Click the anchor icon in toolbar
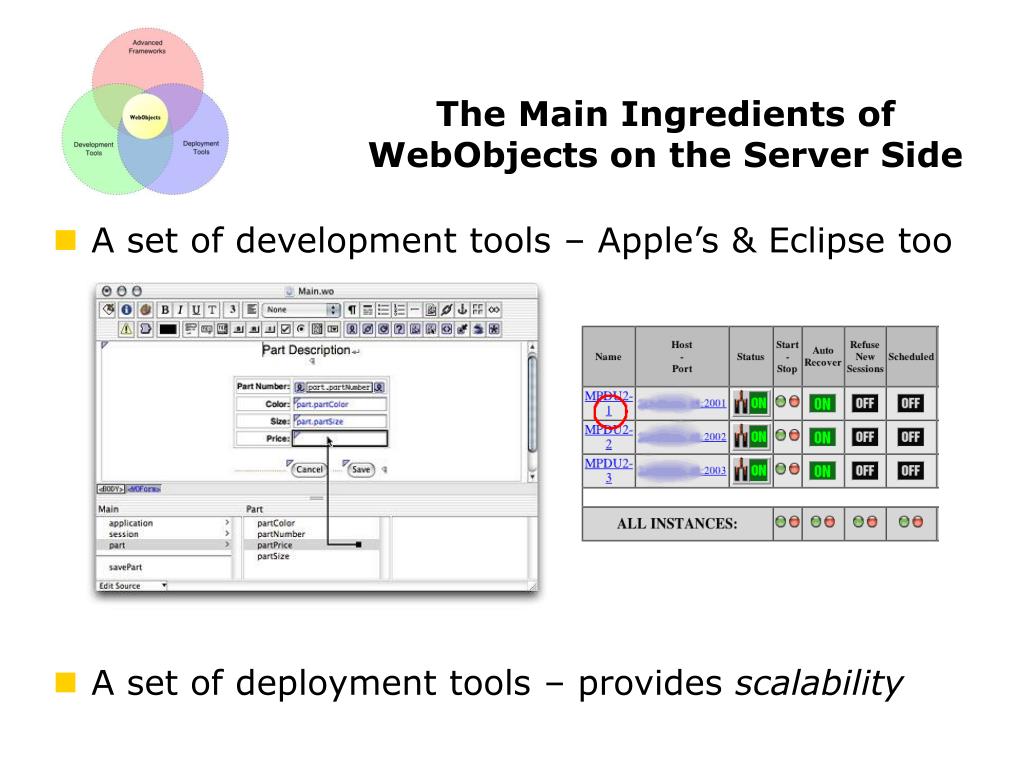This screenshot has height=768, width=1024. coord(462,310)
